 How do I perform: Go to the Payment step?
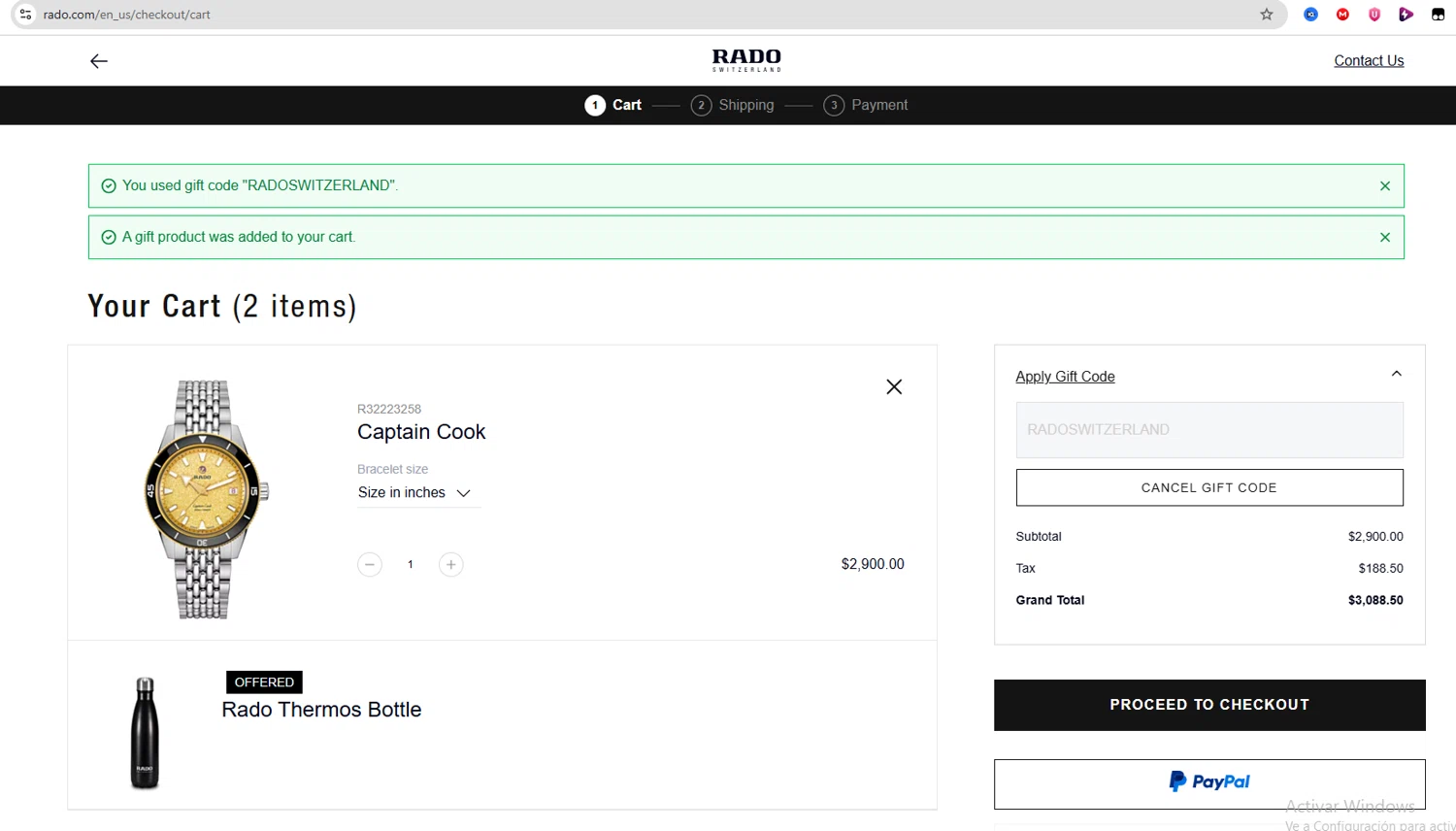pos(866,105)
